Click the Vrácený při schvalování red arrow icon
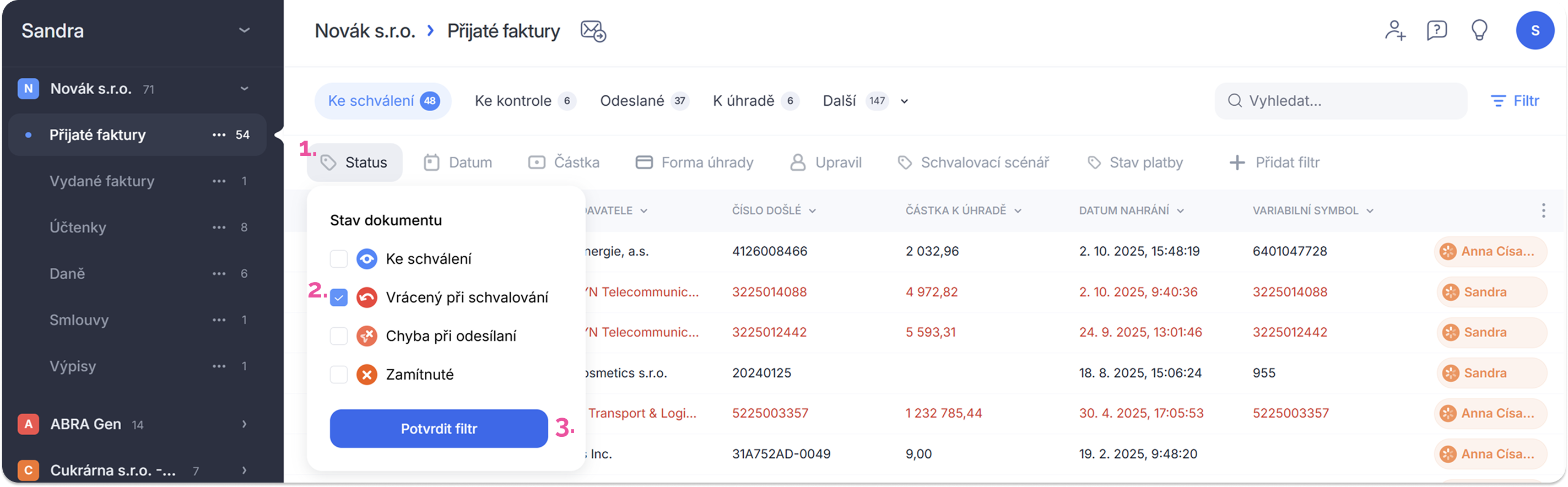Screen dimensions: 1568x487 click(x=366, y=297)
